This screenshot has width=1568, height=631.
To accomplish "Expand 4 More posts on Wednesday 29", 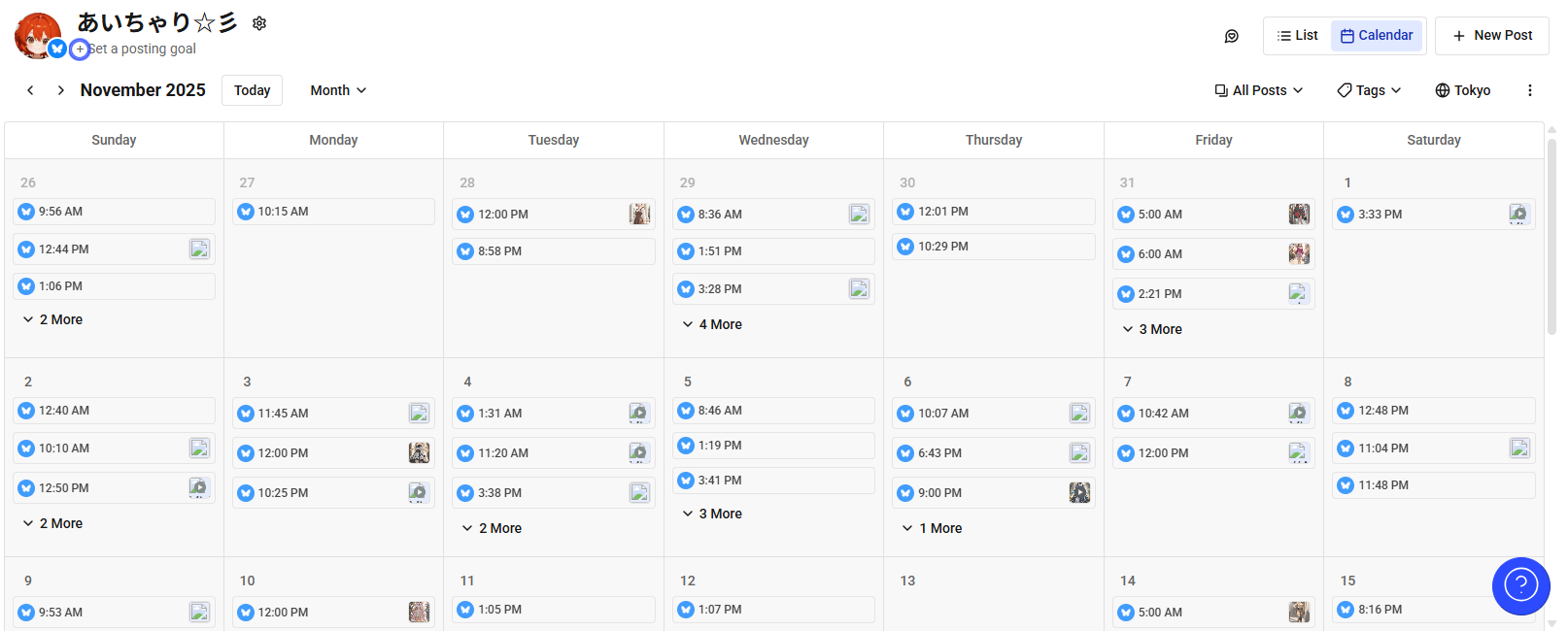I will 712,324.
